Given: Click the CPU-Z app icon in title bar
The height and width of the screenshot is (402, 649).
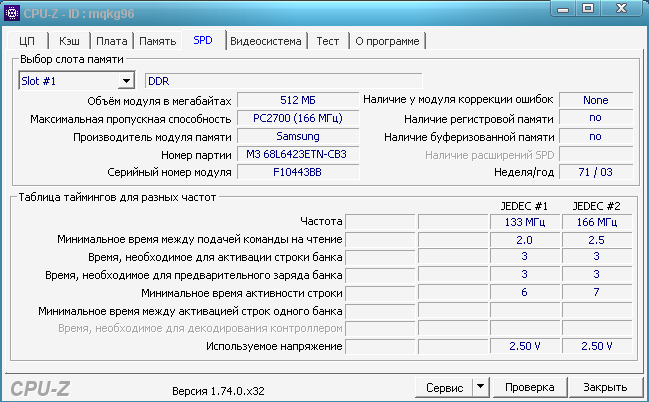Looking at the screenshot, I should pos(12,11).
